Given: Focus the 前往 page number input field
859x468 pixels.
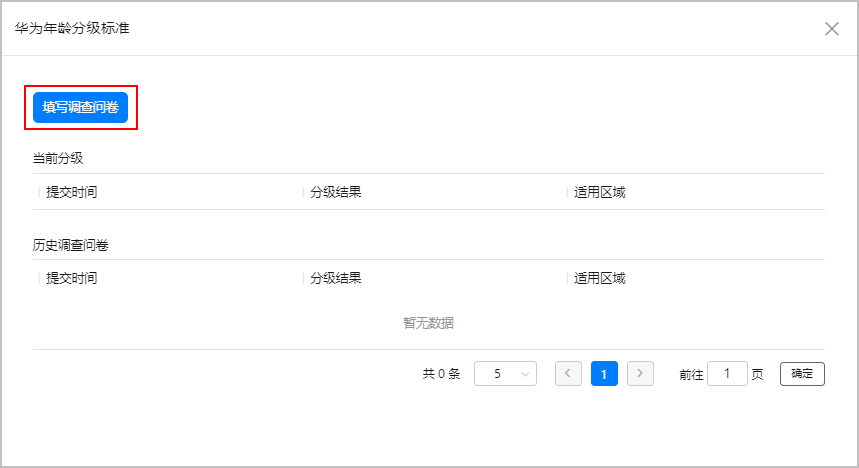Looking at the screenshot, I should 727,374.
